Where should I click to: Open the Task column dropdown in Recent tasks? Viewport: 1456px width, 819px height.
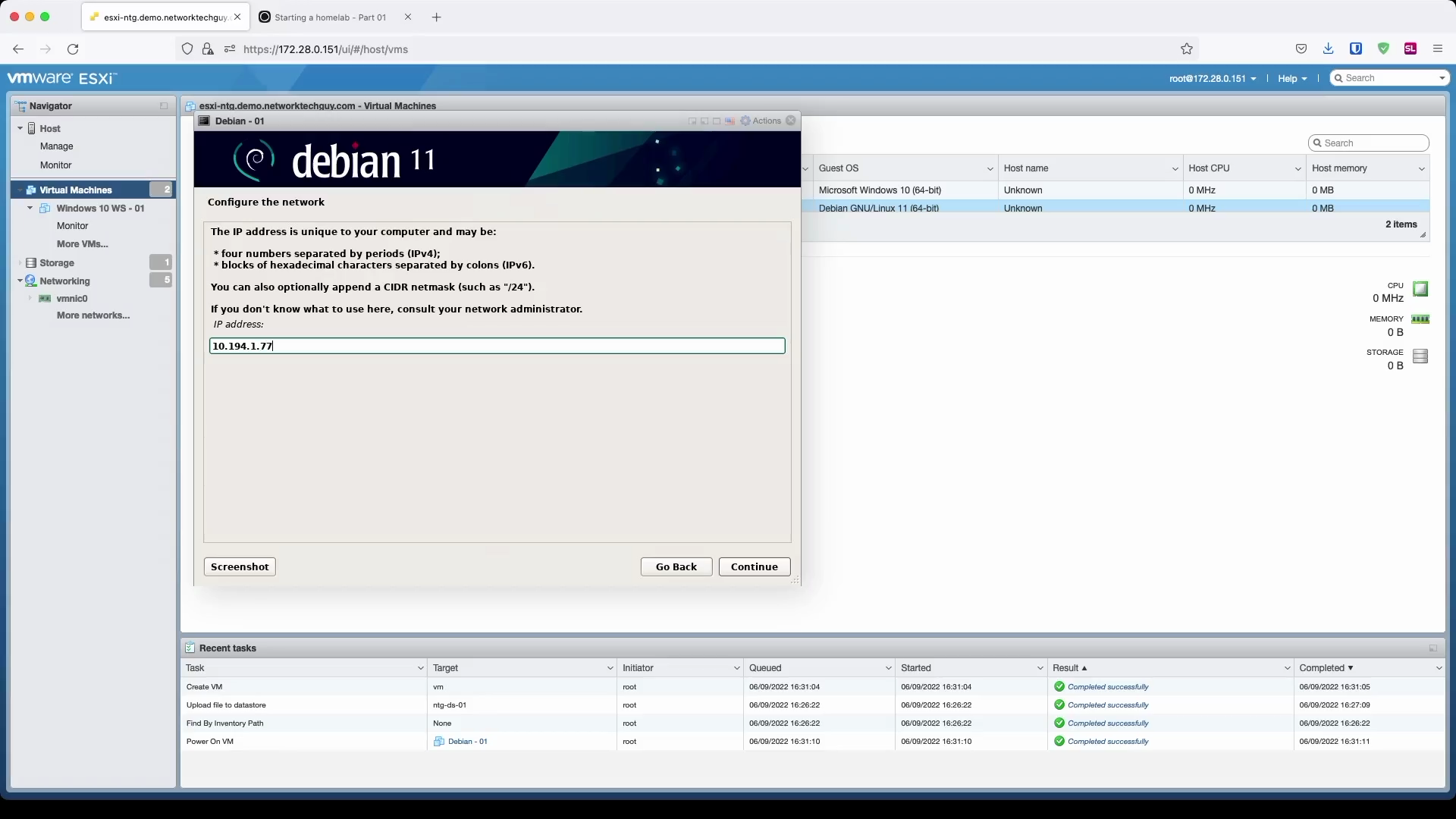(420, 668)
